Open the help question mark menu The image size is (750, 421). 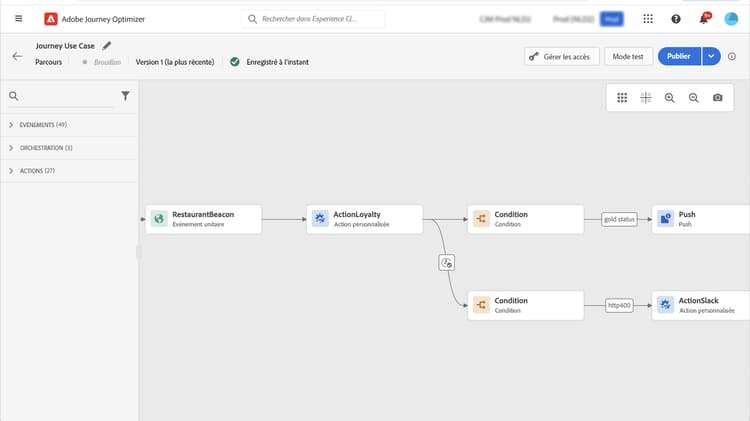[676, 18]
